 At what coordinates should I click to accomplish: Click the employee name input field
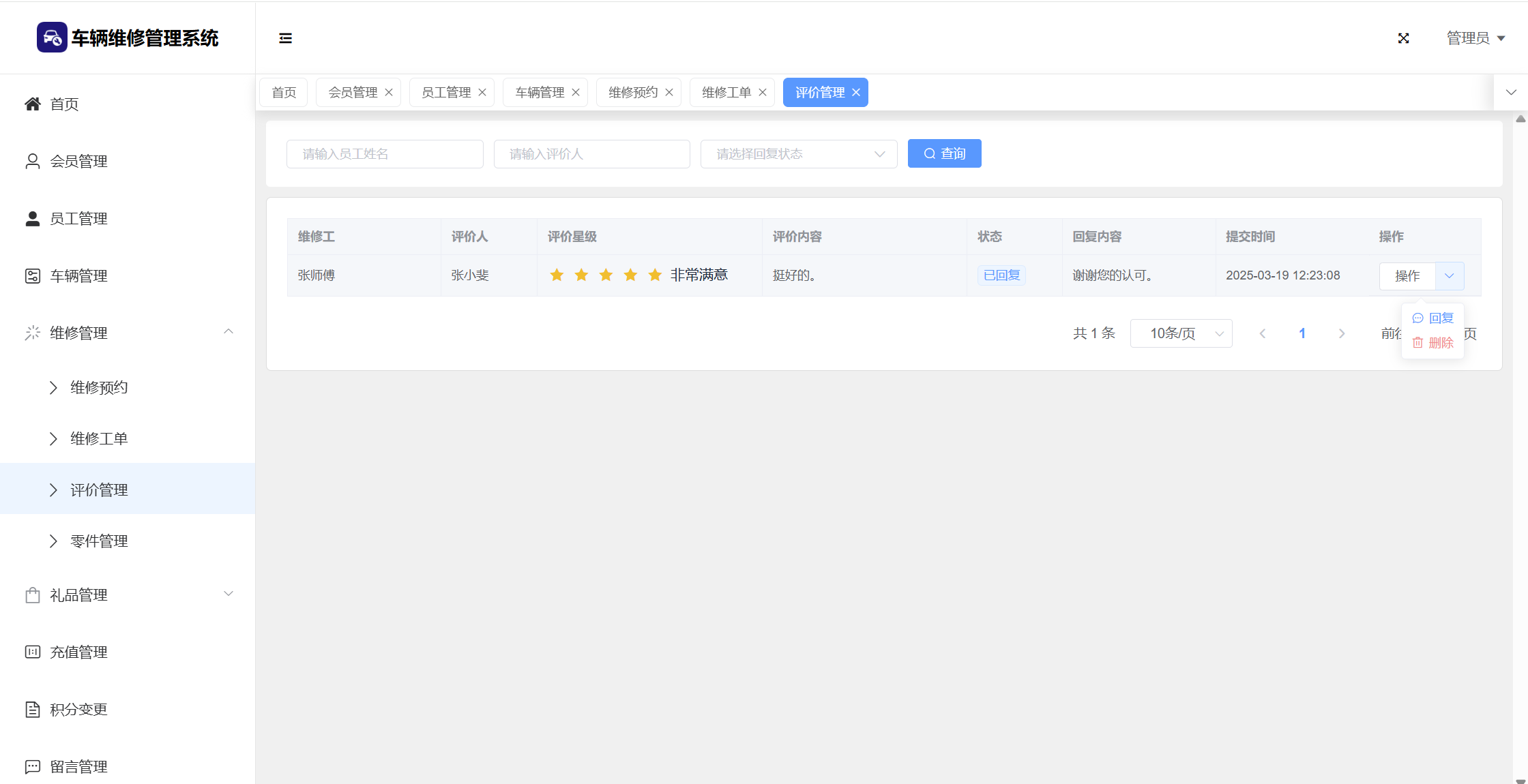(385, 154)
